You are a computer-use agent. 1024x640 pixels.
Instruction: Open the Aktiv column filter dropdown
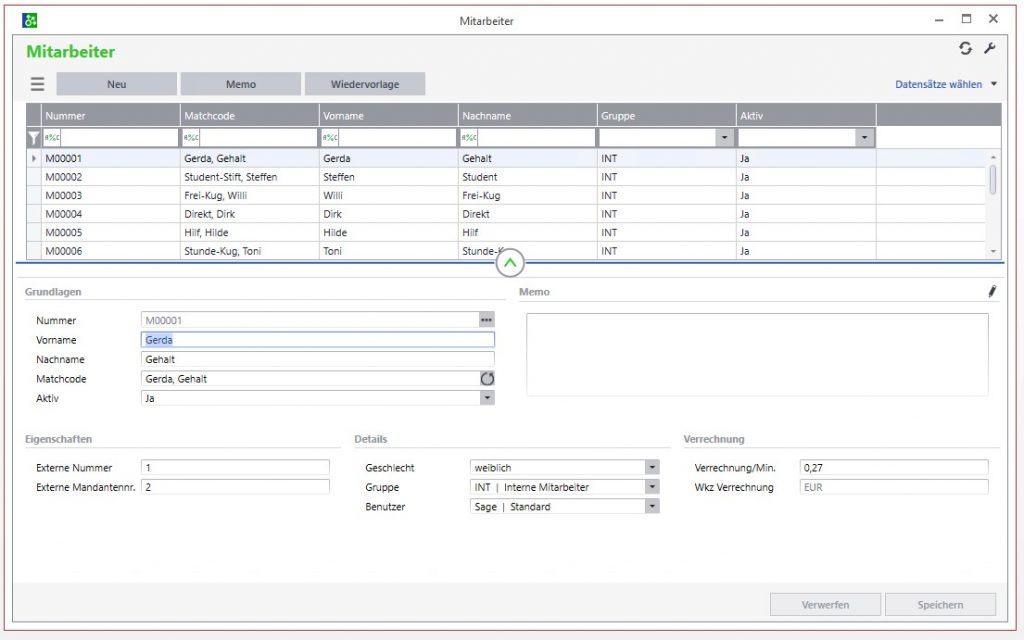pos(864,138)
